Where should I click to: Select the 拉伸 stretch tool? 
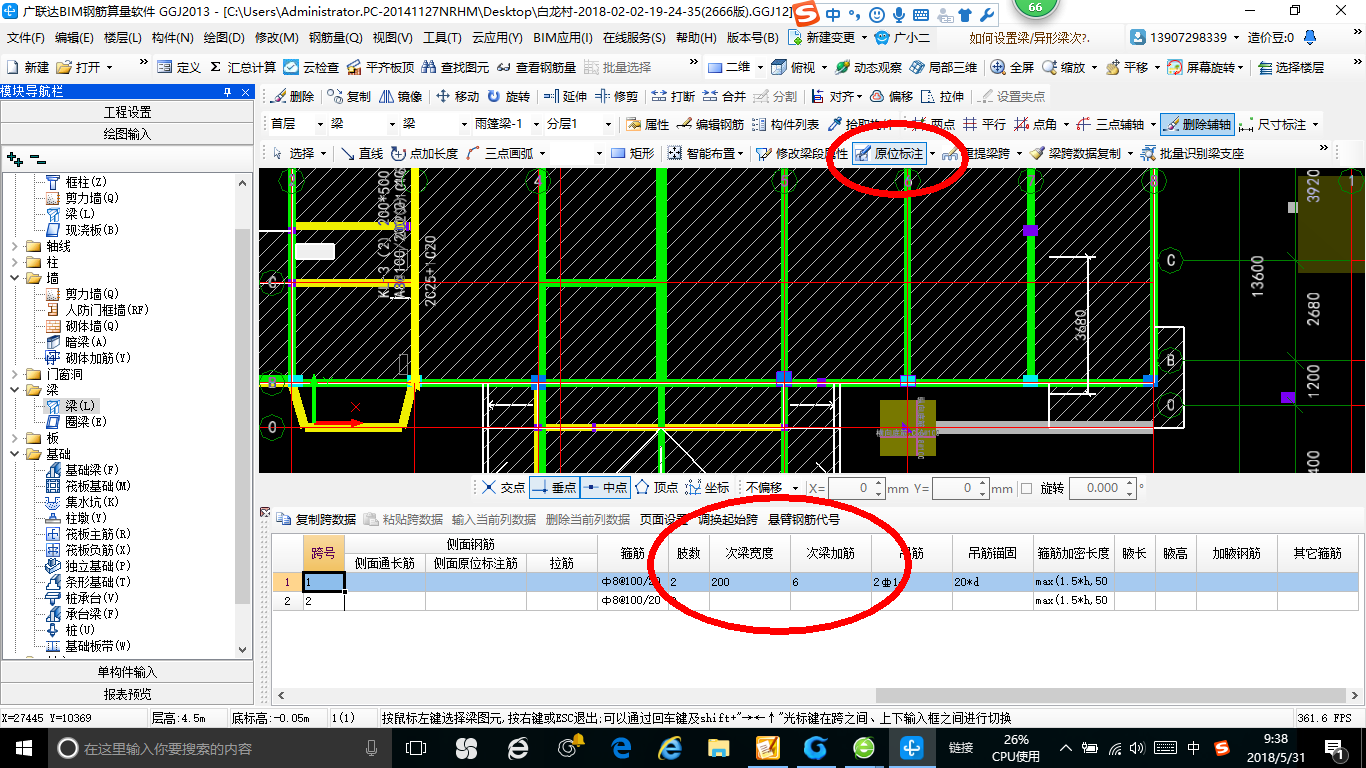942,97
